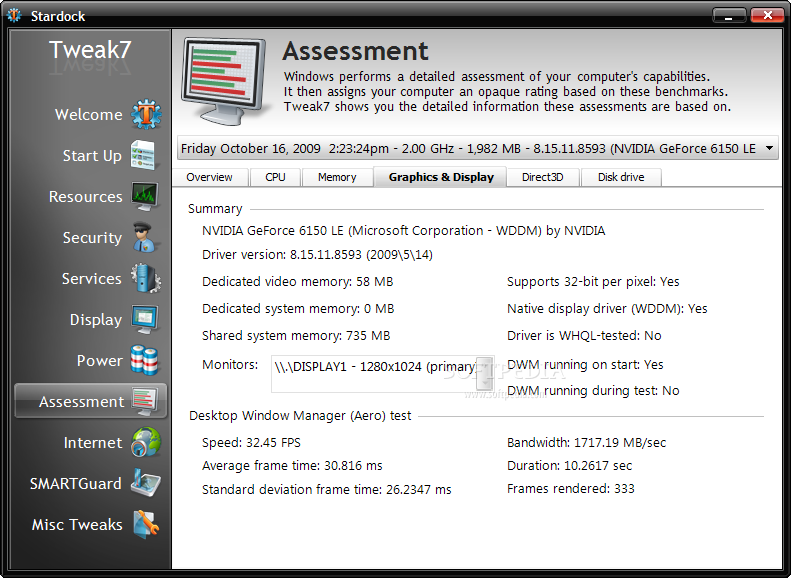Image resolution: width=791 pixels, height=578 pixels.
Task: Go to the SMARTGuard section label
Action: pos(76,483)
